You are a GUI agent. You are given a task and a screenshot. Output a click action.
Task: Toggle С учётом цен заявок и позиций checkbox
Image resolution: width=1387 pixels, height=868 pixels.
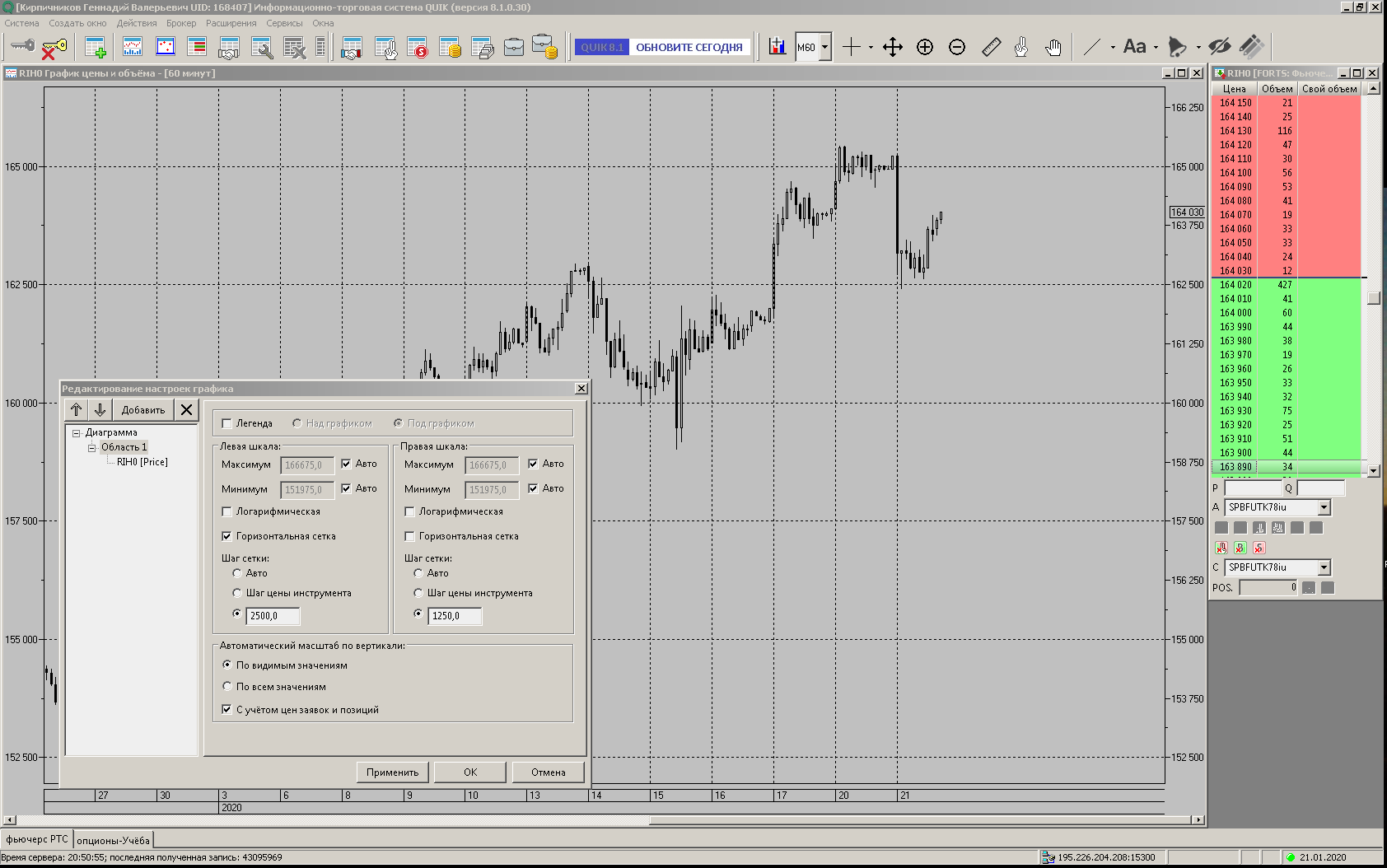click(x=226, y=709)
